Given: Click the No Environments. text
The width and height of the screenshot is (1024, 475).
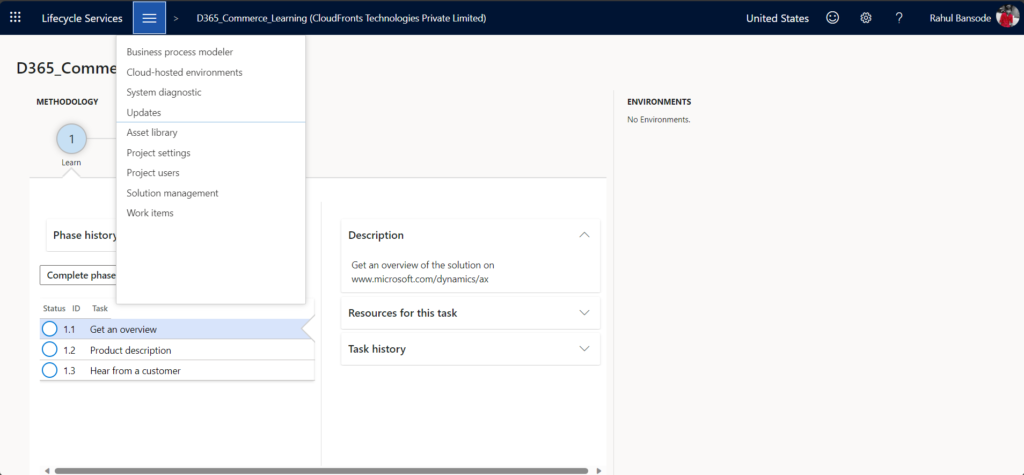Looking at the screenshot, I should 658,120.
